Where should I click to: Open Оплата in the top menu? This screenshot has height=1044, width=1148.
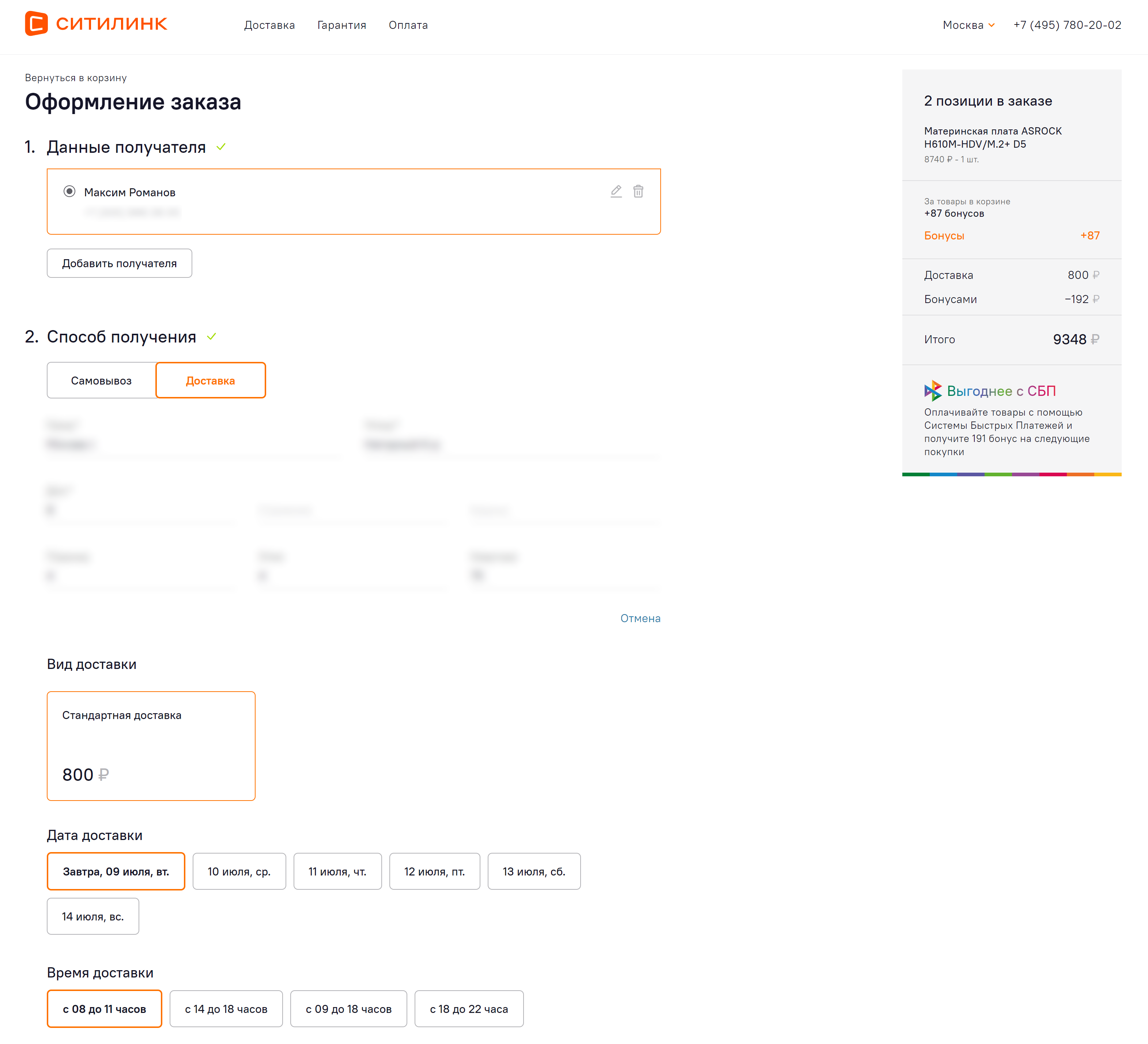tap(408, 25)
